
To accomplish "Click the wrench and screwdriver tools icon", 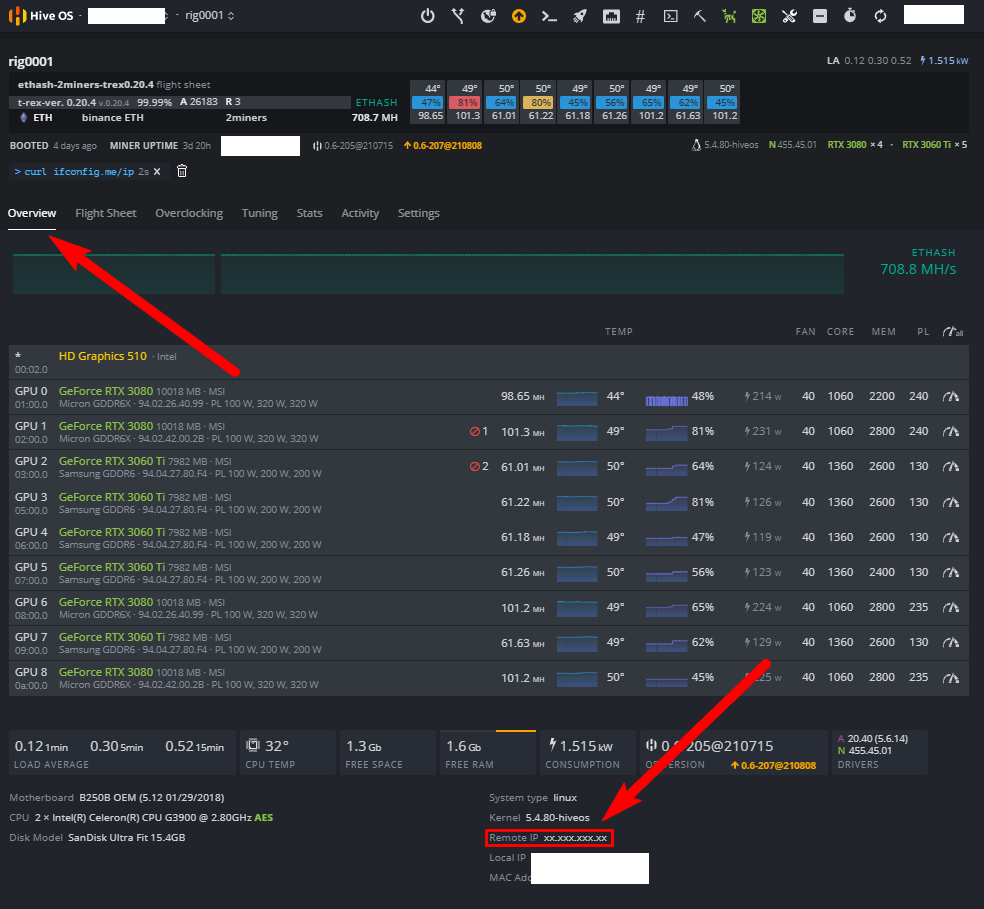I will click(789, 16).
